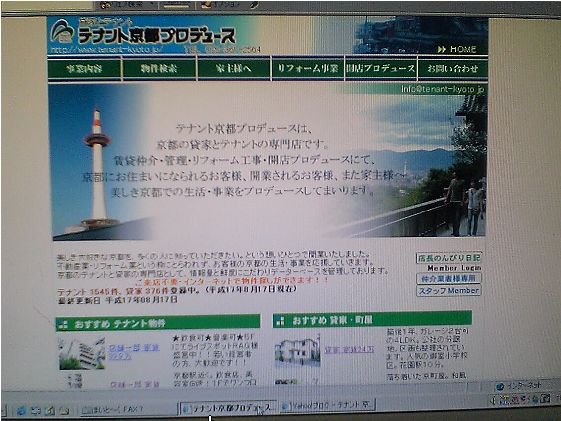Click the Info@tenant-kyoto.jp email link
Image resolution: width=561 pixels, height=421 pixels.
click(x=442, y=89)
